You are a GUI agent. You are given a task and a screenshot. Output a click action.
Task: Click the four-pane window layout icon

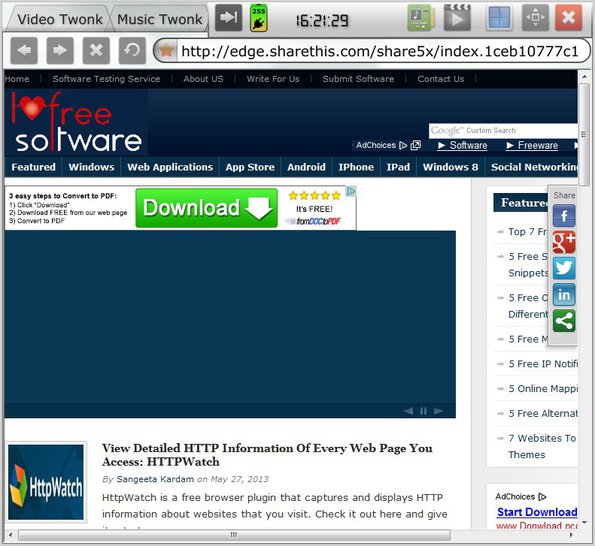pos(499,18)
